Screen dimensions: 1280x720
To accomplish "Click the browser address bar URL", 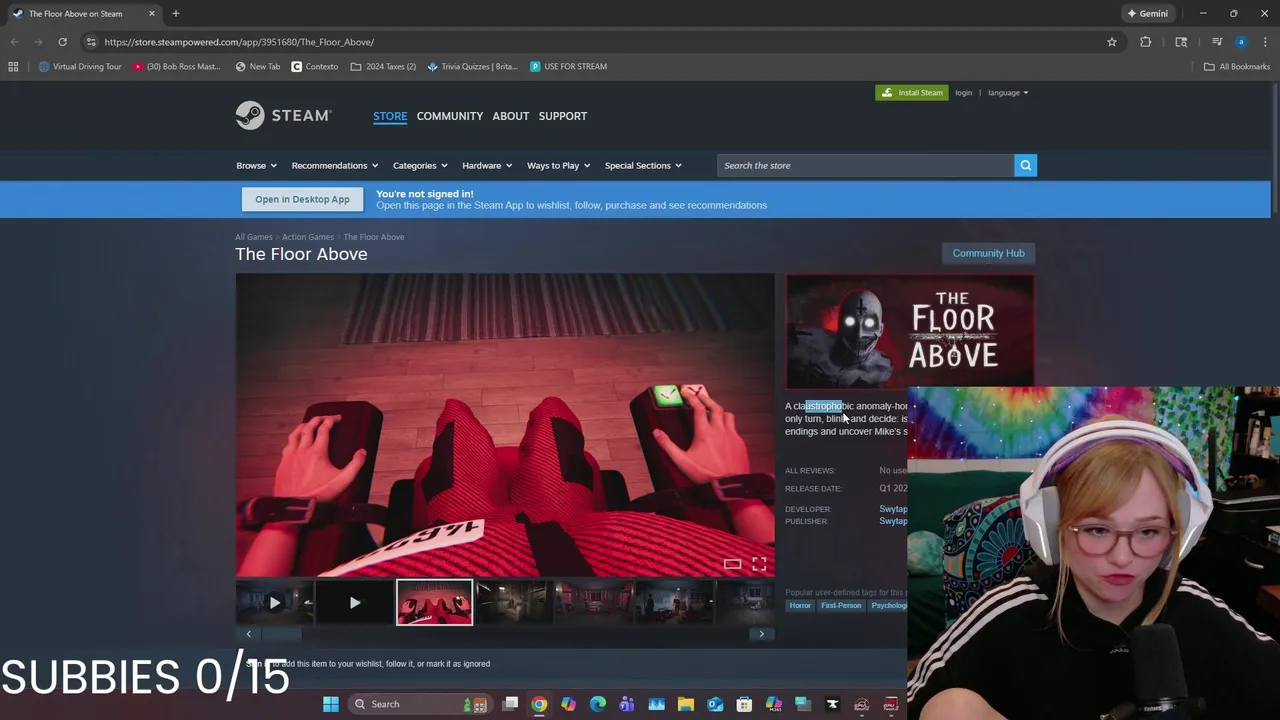I will 239,42.
